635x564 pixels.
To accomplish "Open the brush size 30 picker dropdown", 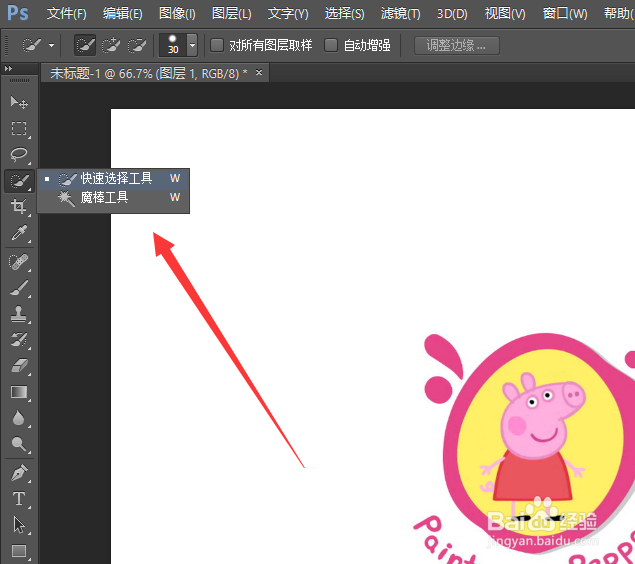I will (x=192, y=45).
